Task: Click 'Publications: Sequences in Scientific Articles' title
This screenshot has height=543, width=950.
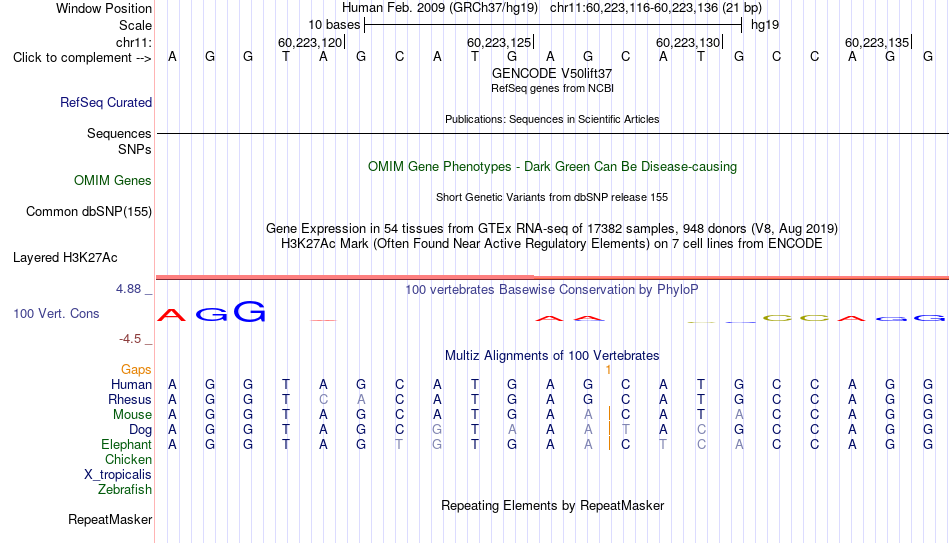Action: tap(552, 119)
